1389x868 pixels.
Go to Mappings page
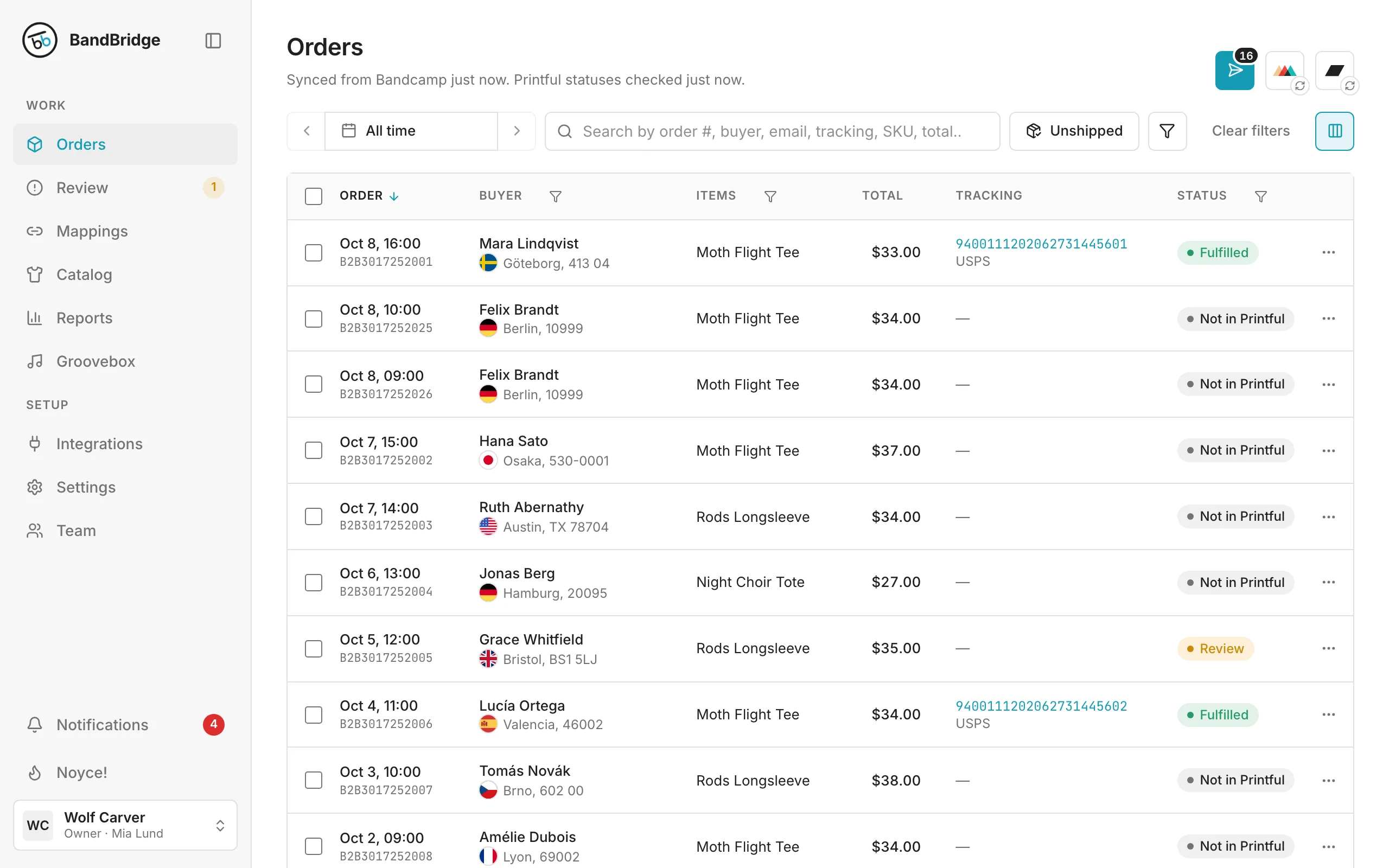[x=125, y=231]
